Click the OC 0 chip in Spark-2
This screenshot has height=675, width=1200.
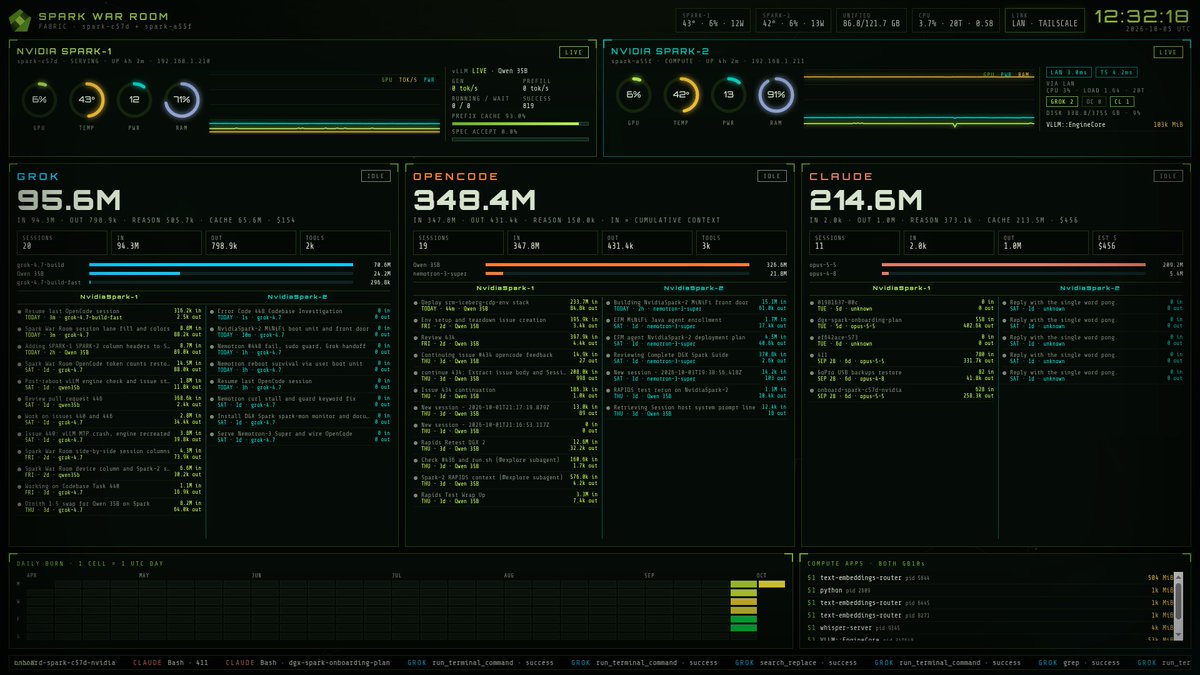point(1094,101)
